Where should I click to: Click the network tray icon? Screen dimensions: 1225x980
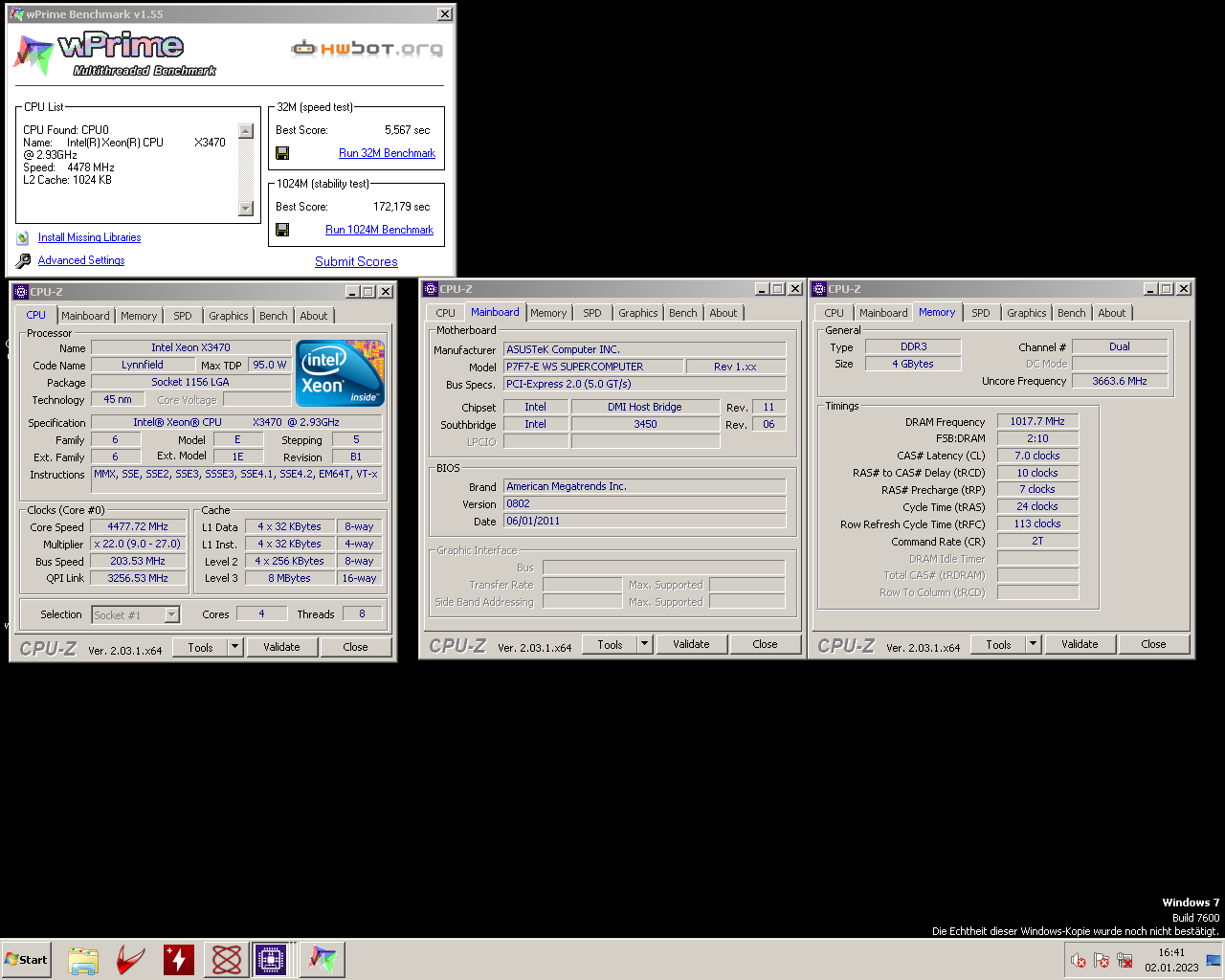click(1125, 960)
